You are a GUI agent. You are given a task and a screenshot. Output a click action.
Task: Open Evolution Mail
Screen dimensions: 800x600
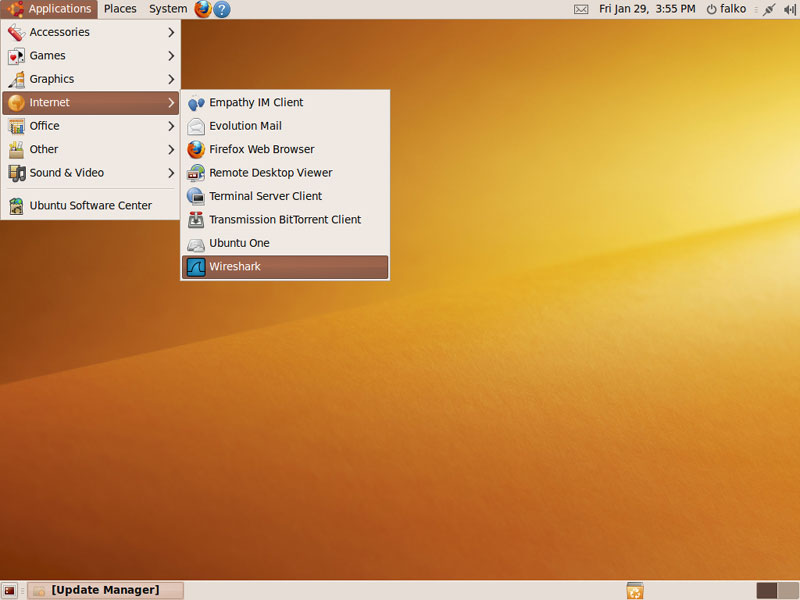coord(245,126)
